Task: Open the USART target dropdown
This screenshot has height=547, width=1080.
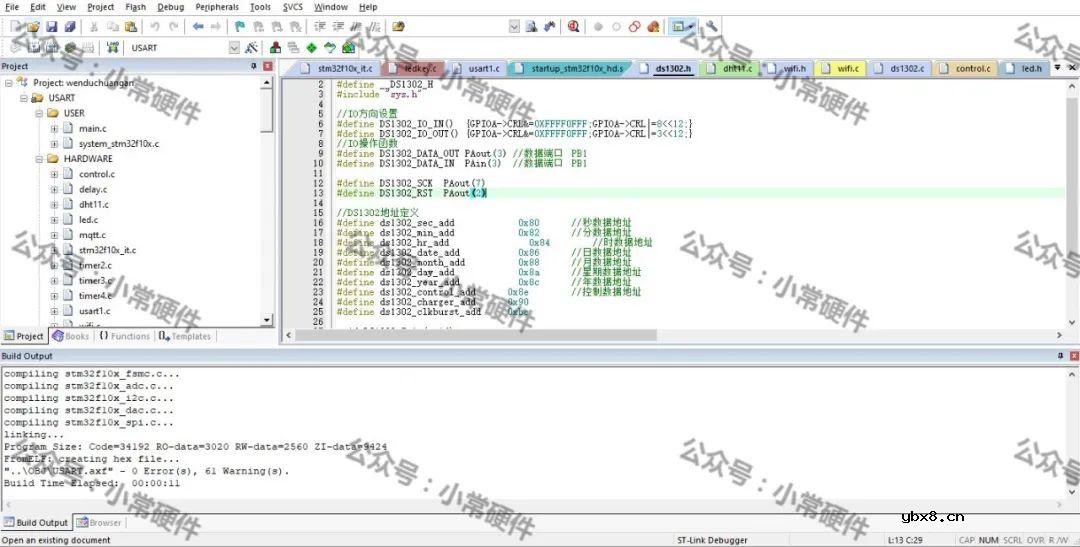Action: 234,47
